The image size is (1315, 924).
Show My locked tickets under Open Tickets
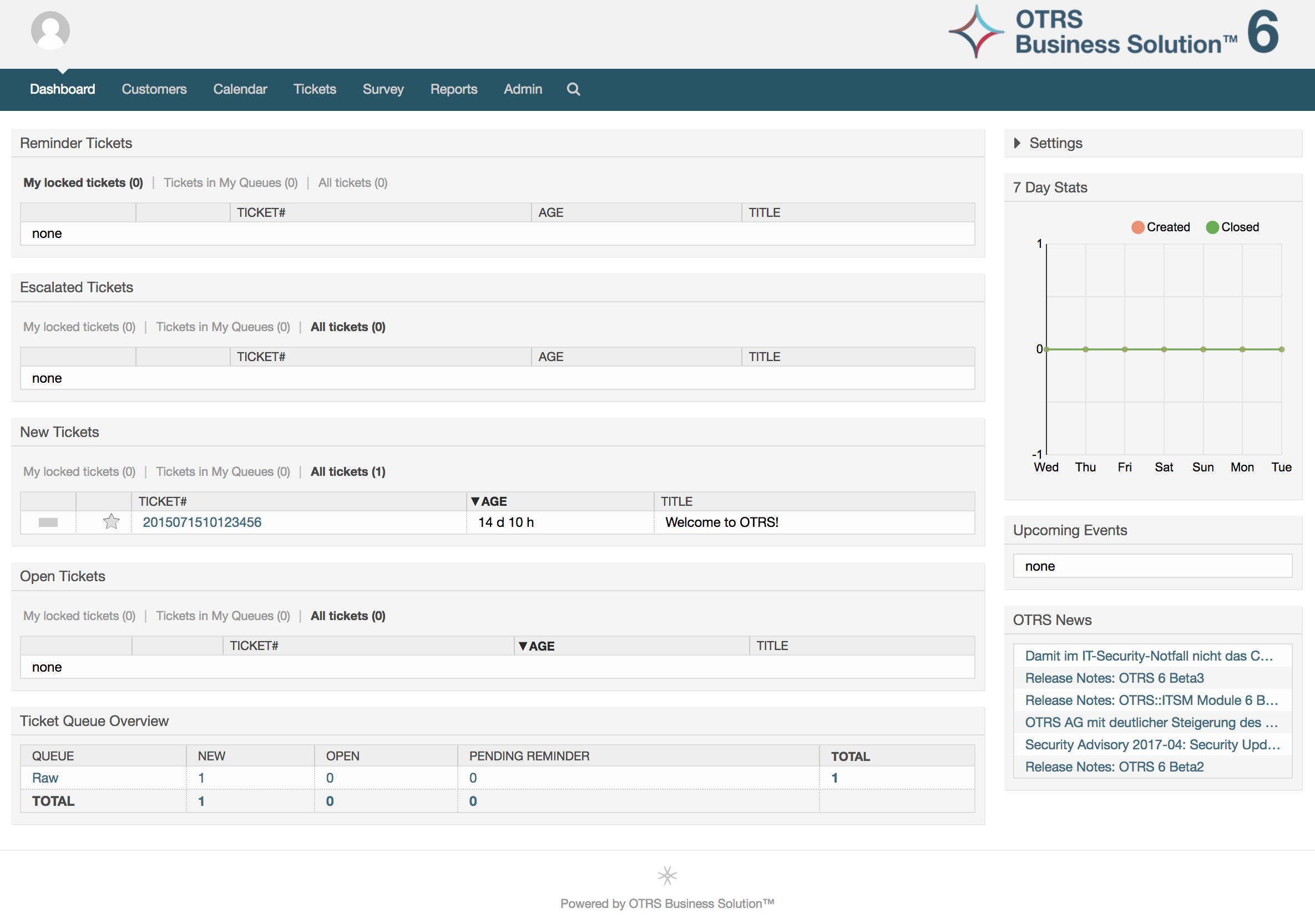pyautogui.click(x=79, y=616)
